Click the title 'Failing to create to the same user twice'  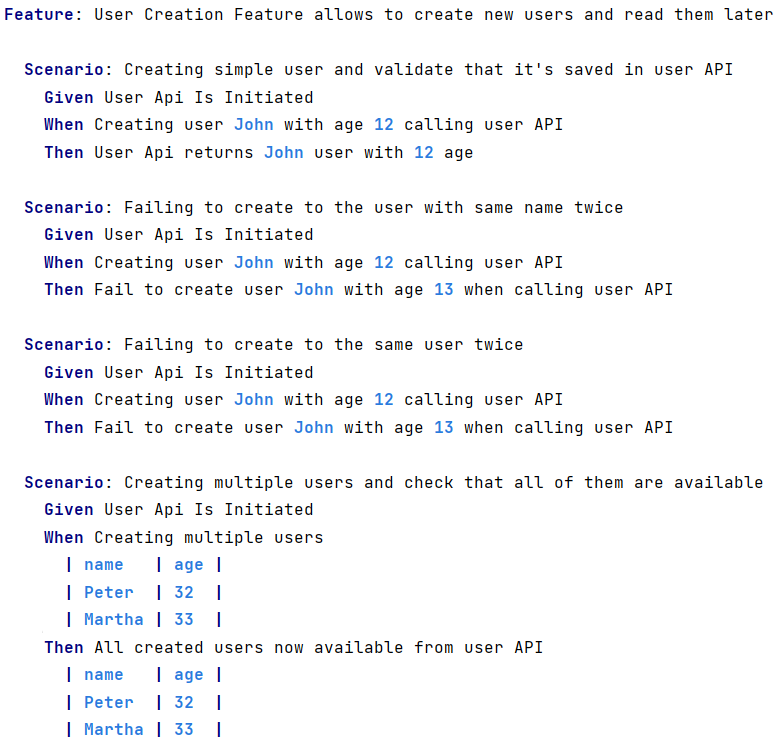click(323, 345)
